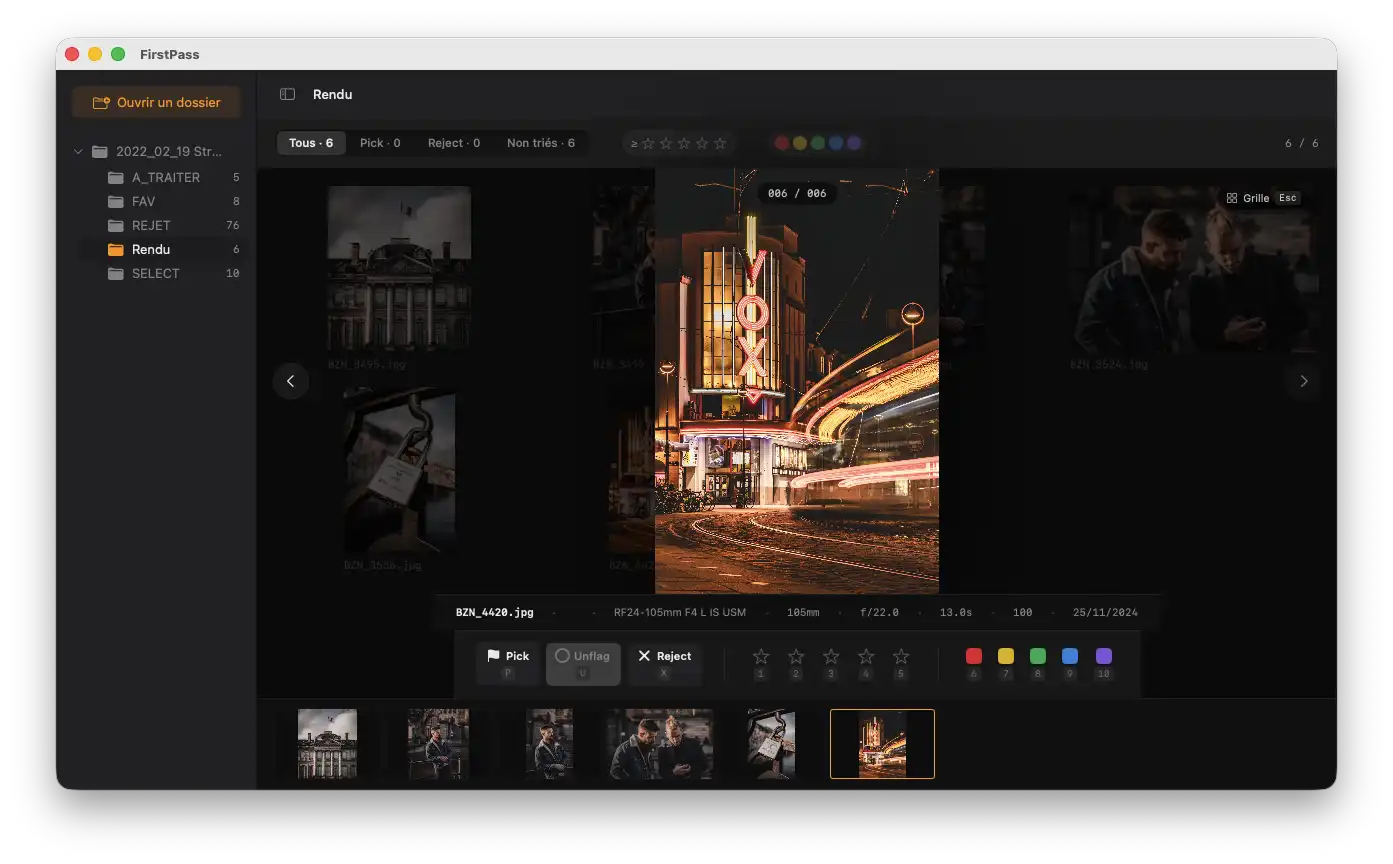Viewport: 1393px width, 864px height.
Task: Assign the purple color label to photo
Action: [1104, 656]
